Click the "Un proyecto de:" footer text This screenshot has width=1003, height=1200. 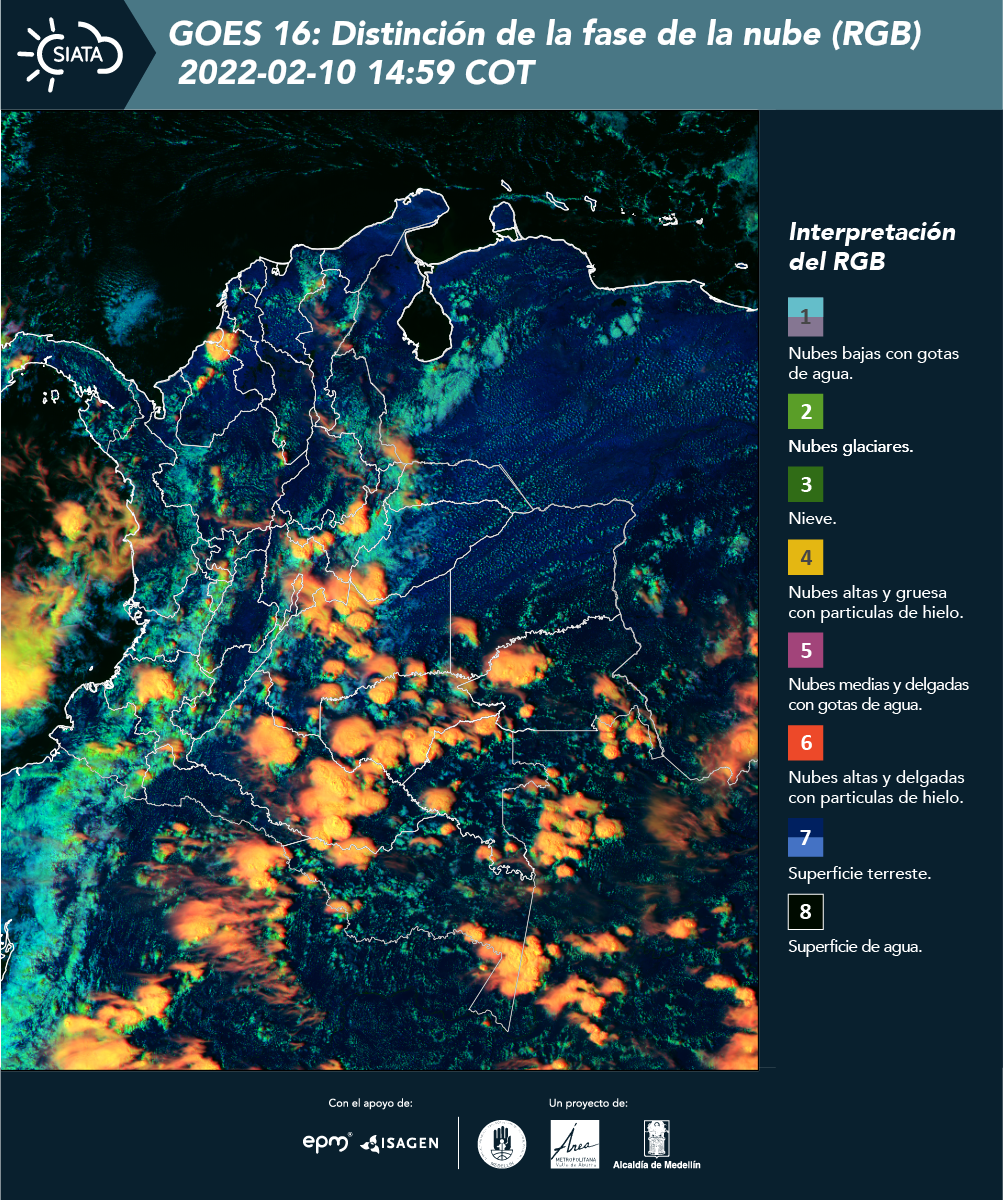[x=588, y=1104]
